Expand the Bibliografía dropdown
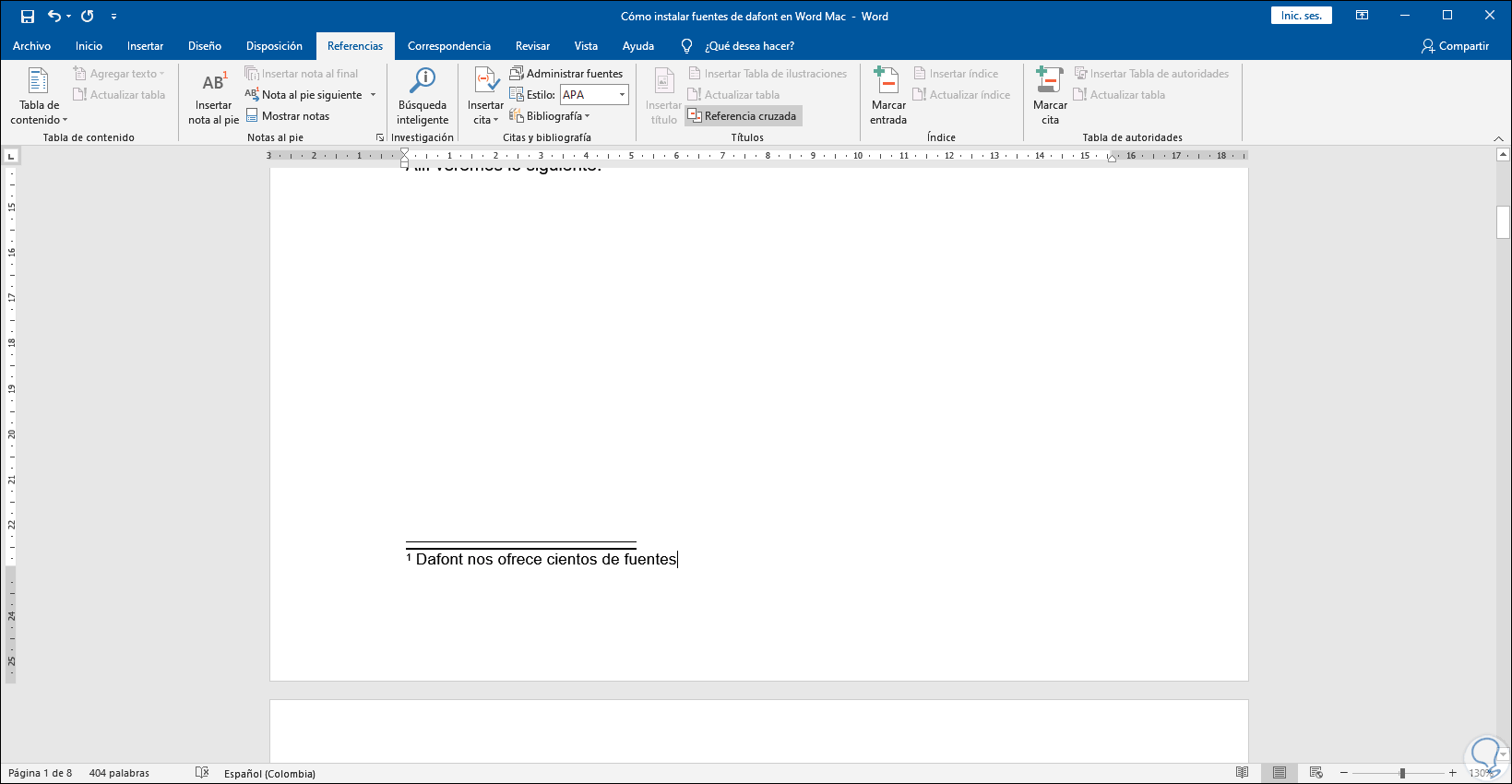Screen dimensions: 1512x784 pyautogui.click(x=550, y=116)
